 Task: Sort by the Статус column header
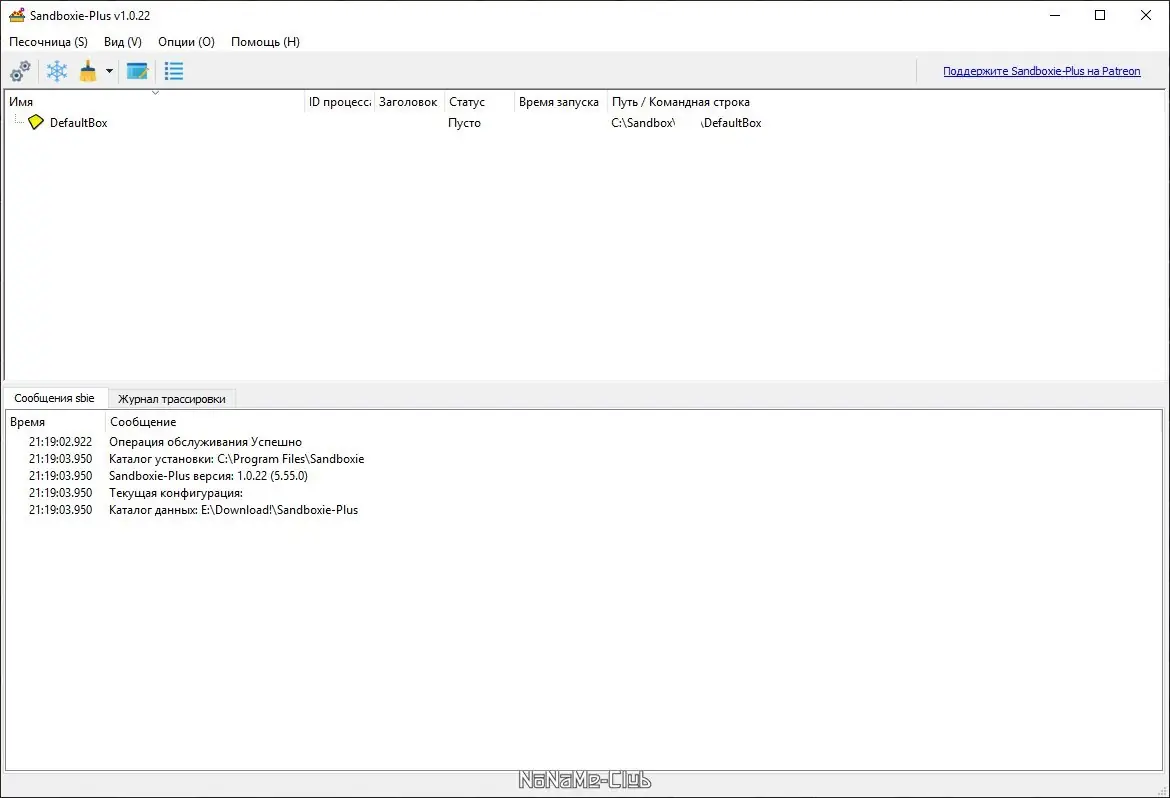click(x=479, y=102)
